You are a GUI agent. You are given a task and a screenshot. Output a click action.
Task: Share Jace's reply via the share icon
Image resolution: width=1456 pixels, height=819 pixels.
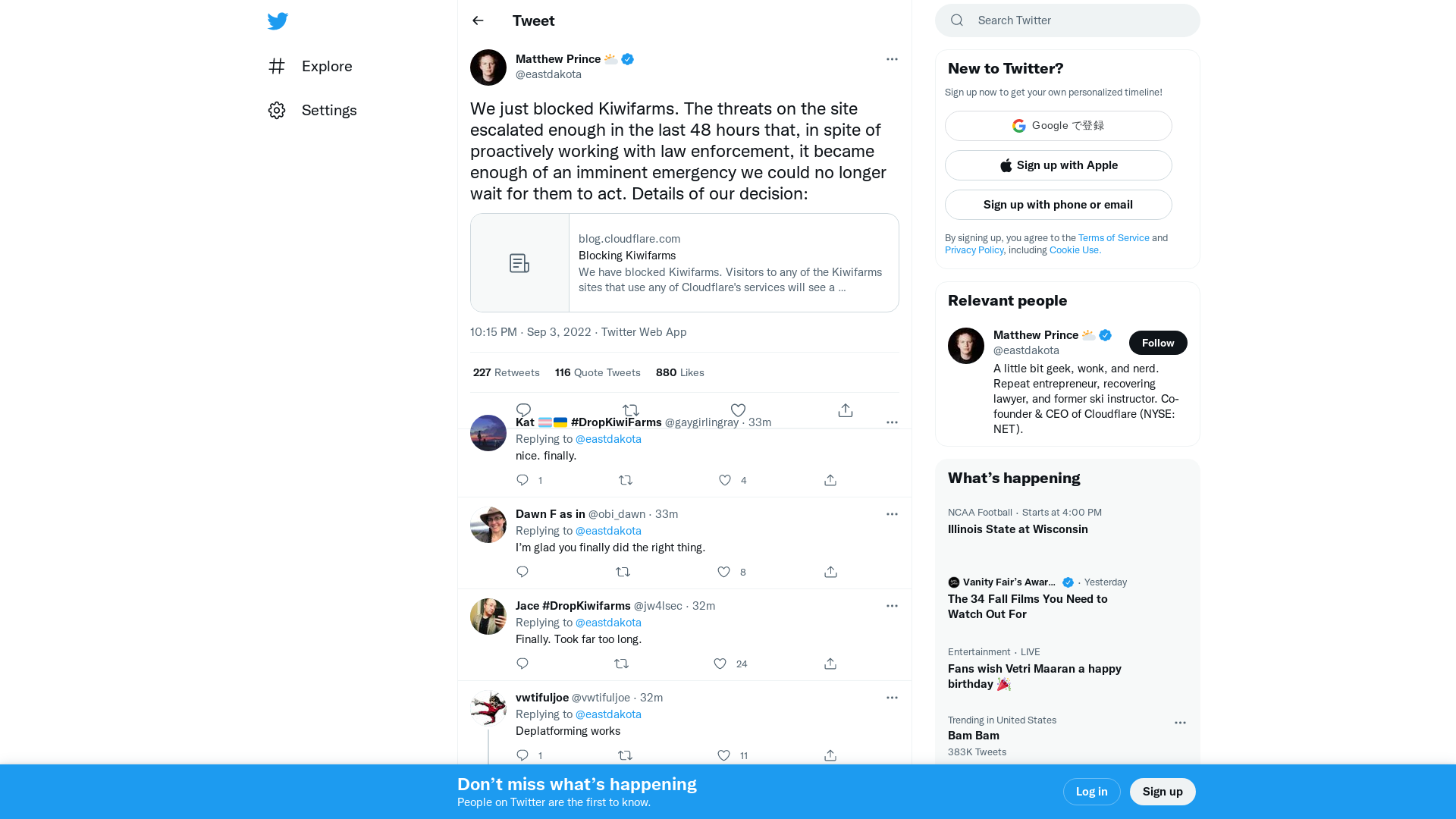(830, 663)
